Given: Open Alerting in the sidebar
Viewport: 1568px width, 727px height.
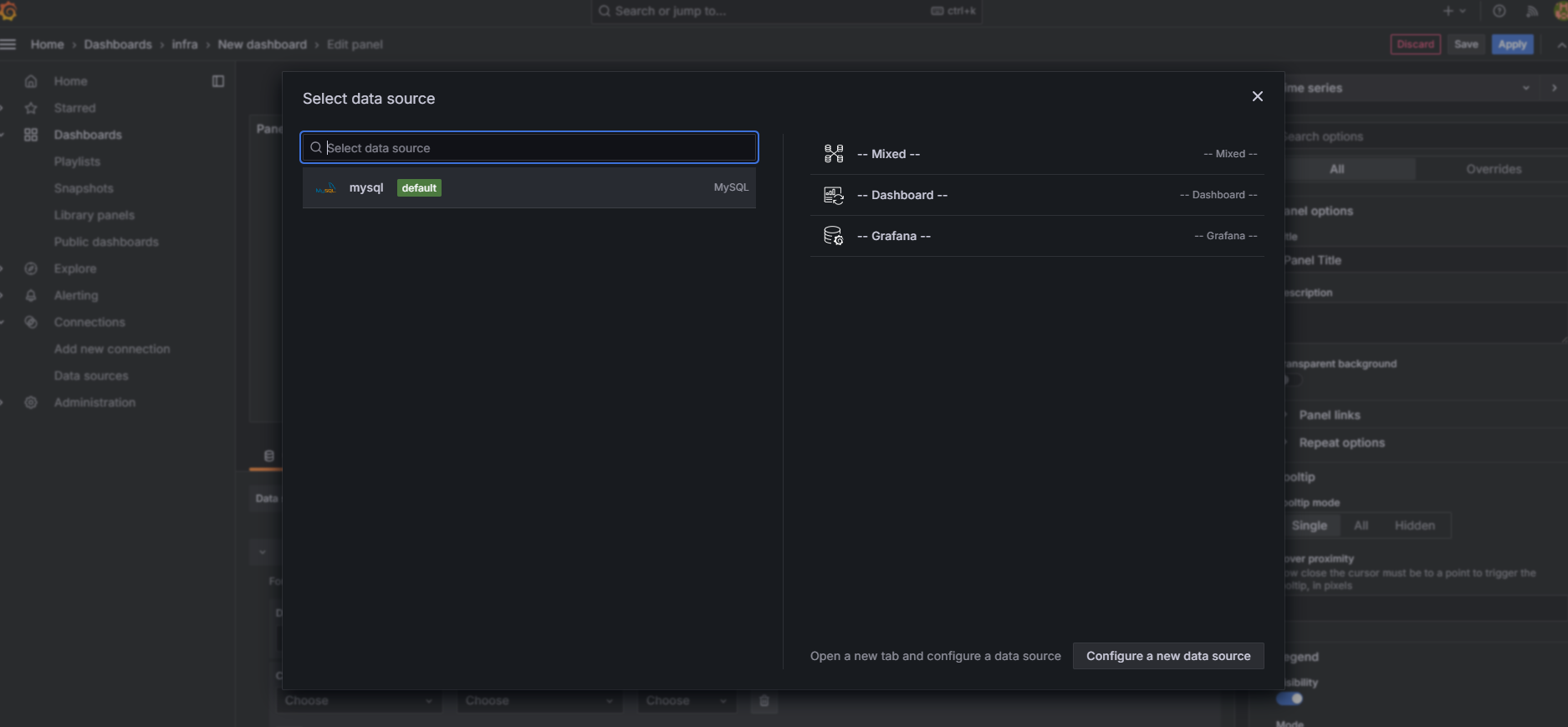Looking at the screenshot, I should [76, 295].
